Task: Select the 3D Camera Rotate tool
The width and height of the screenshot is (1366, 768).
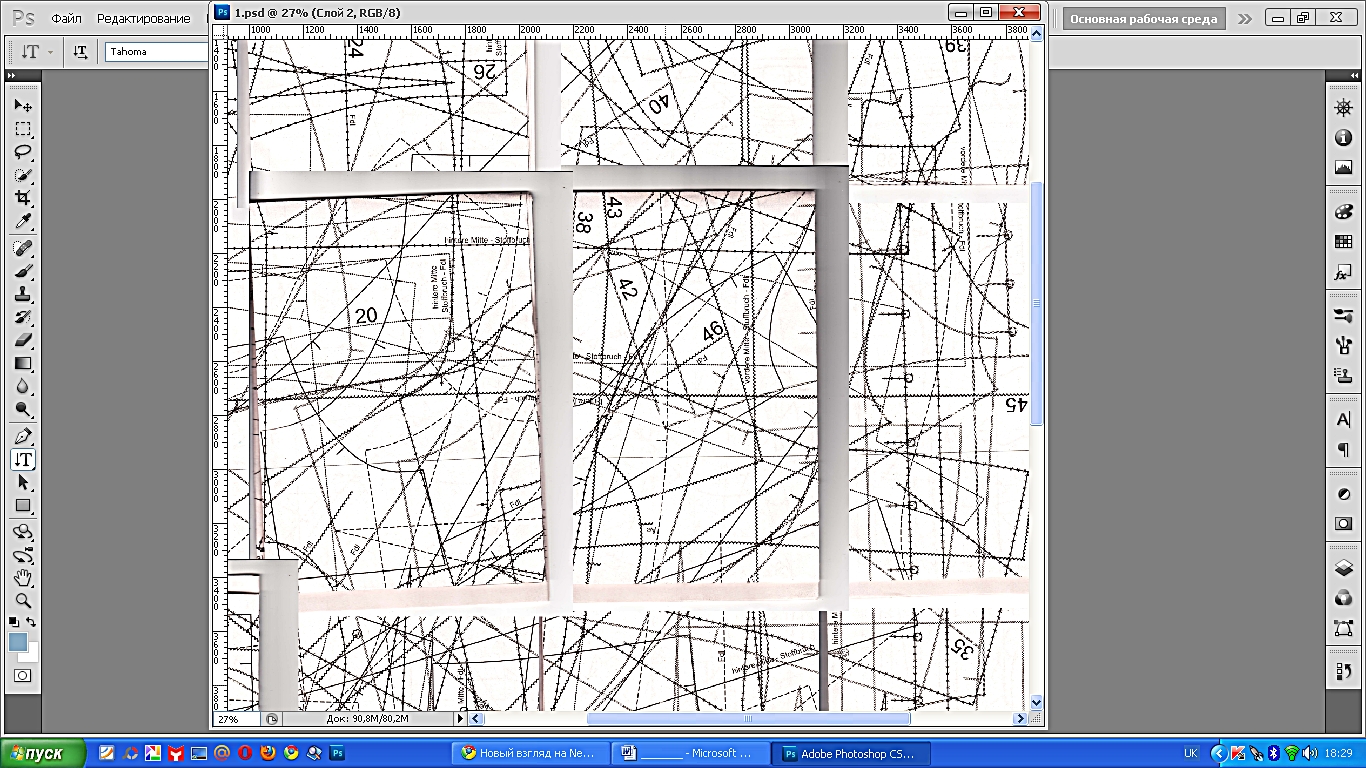Action: 22,555
